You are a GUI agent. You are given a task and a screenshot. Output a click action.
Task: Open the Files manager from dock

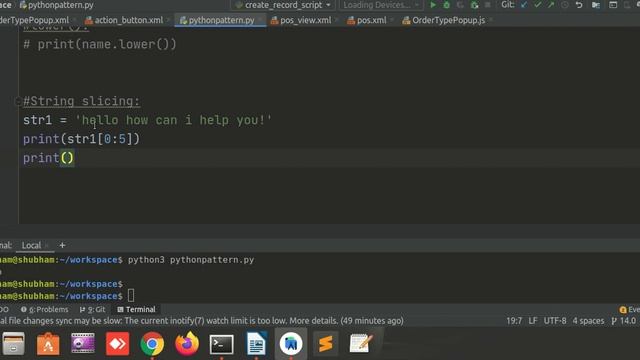(13, 344)
